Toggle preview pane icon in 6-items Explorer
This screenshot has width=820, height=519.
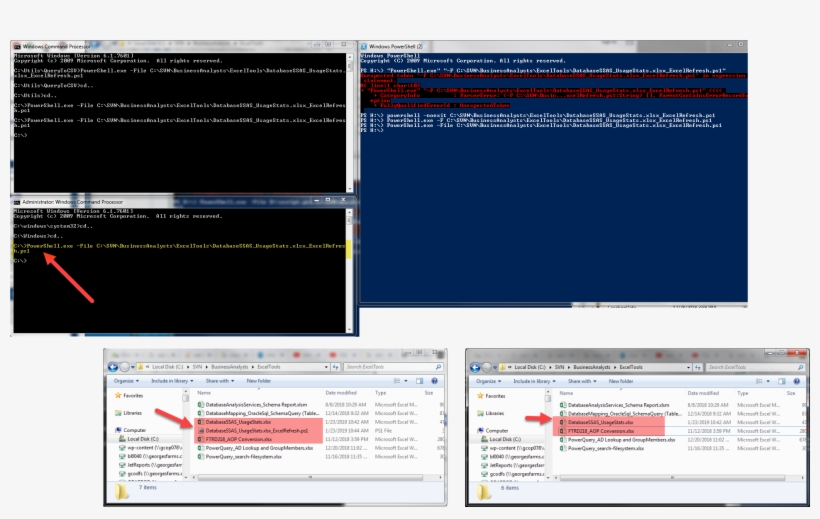pos(782,381)
